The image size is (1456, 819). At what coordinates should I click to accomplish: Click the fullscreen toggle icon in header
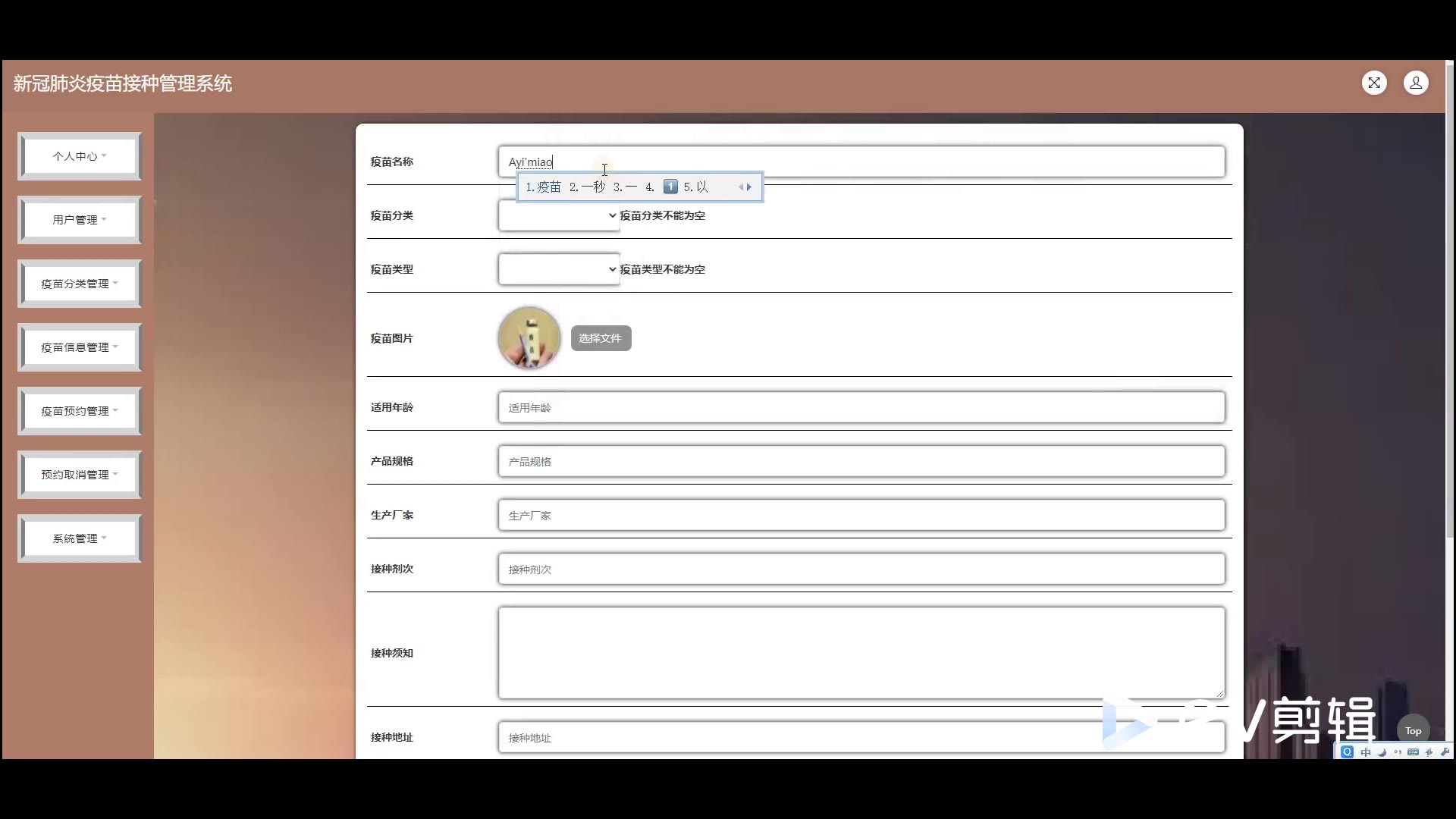(x=1374, y=83)
